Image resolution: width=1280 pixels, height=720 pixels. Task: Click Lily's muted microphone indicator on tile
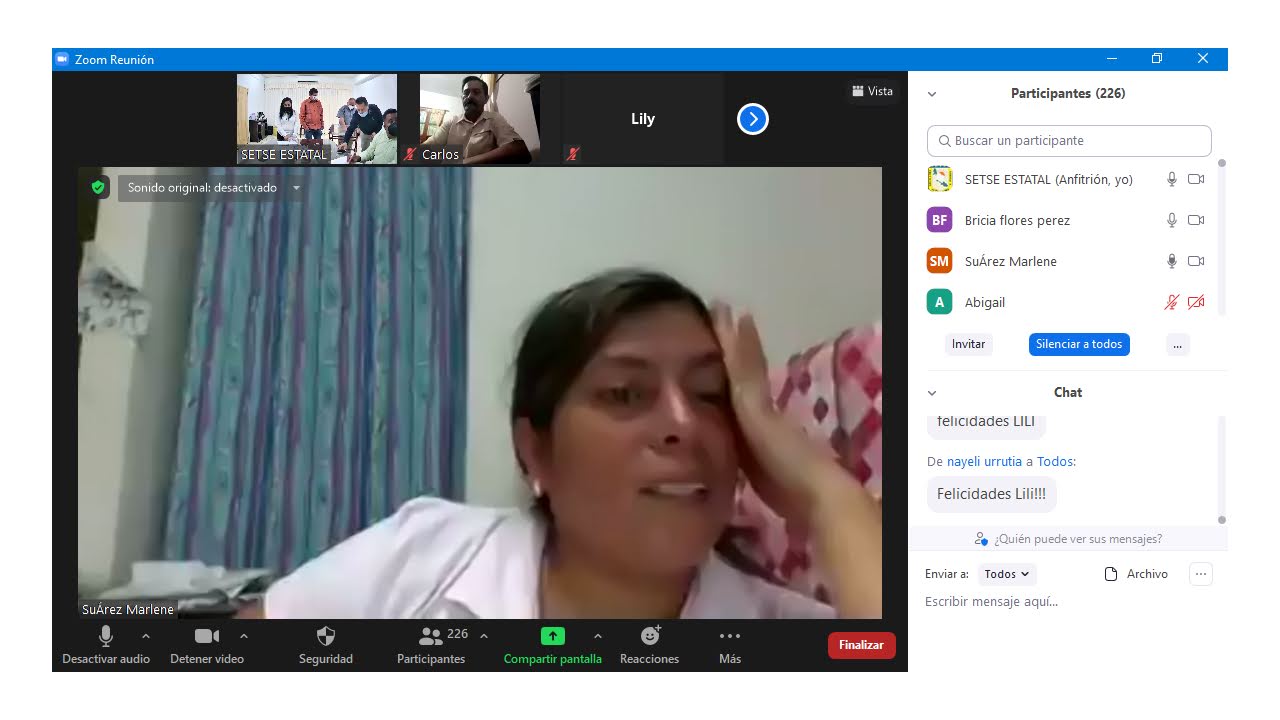coord(573,154)
